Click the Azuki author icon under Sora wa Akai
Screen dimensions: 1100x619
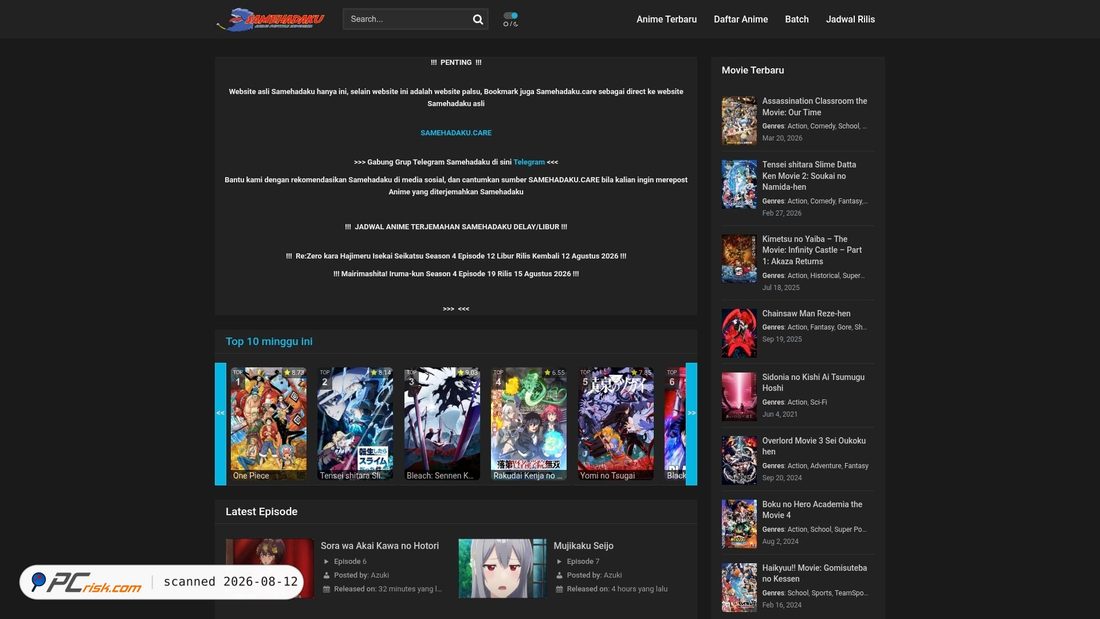326,575
